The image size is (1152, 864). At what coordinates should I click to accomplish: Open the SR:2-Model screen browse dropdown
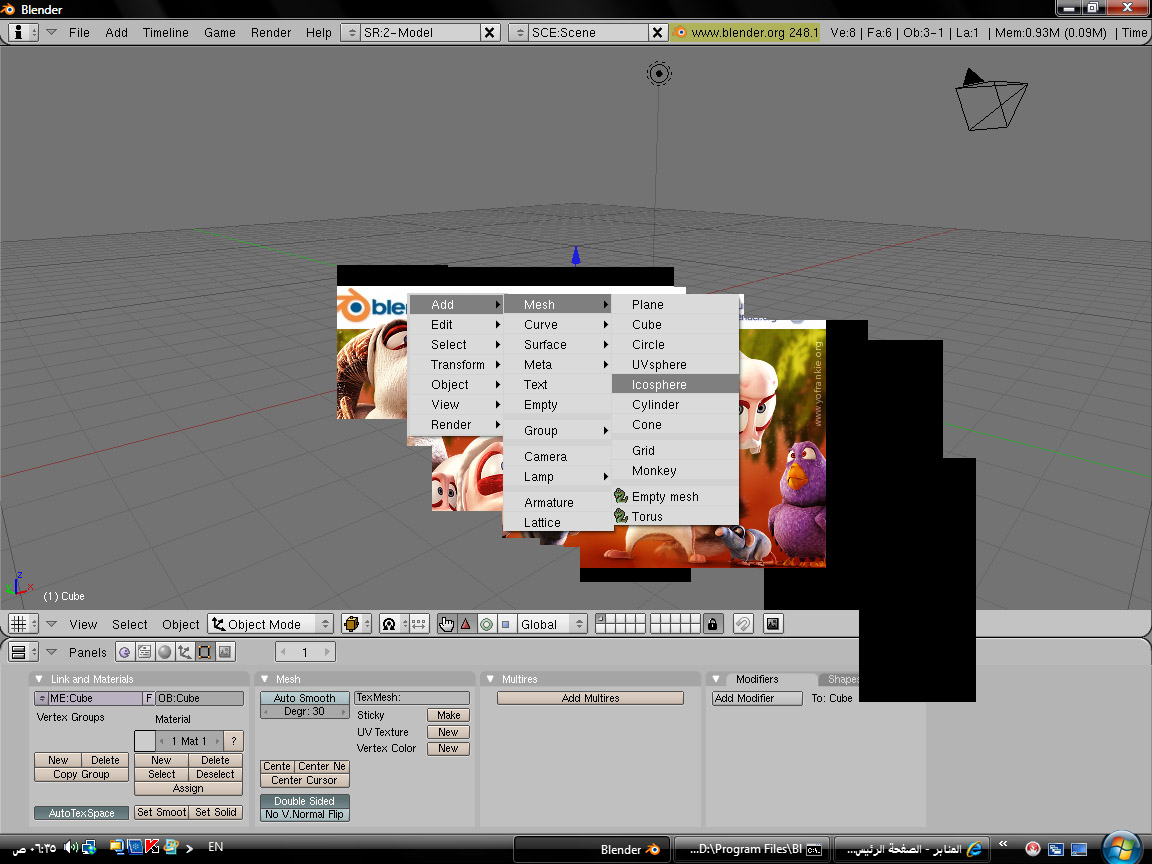click(351, 32)
